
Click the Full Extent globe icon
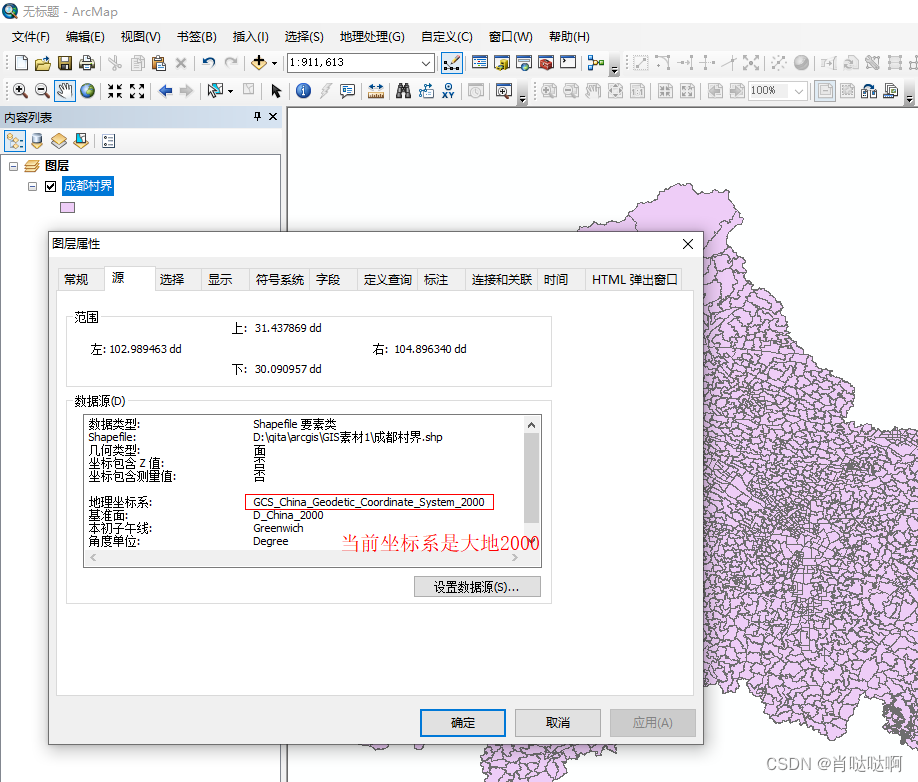(x=88, y=91)
